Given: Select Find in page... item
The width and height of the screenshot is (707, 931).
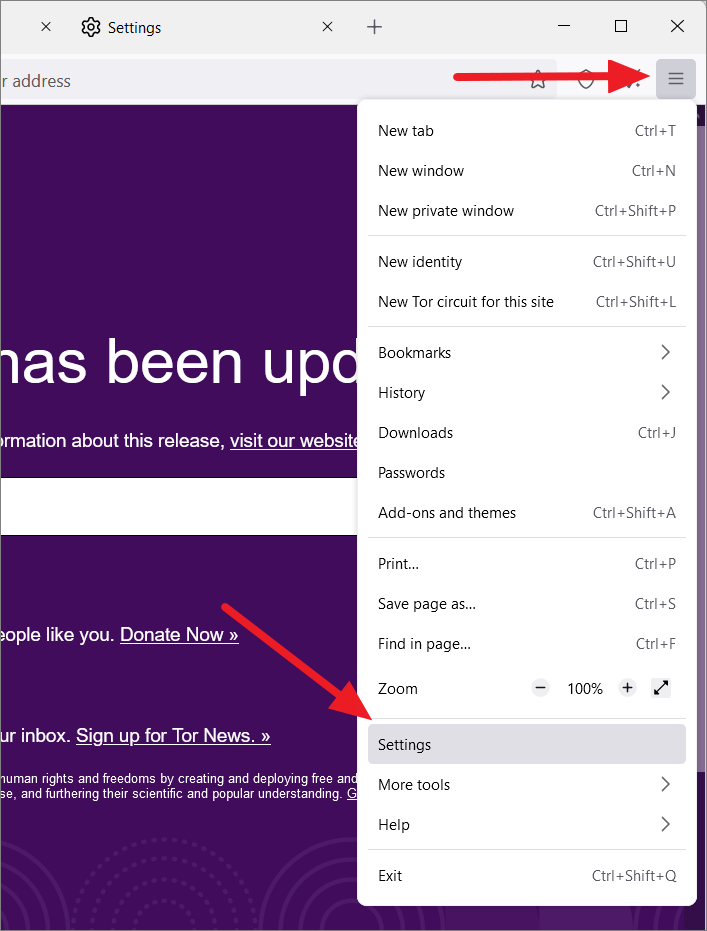Looking at the screenshot, I should (527, 644).
